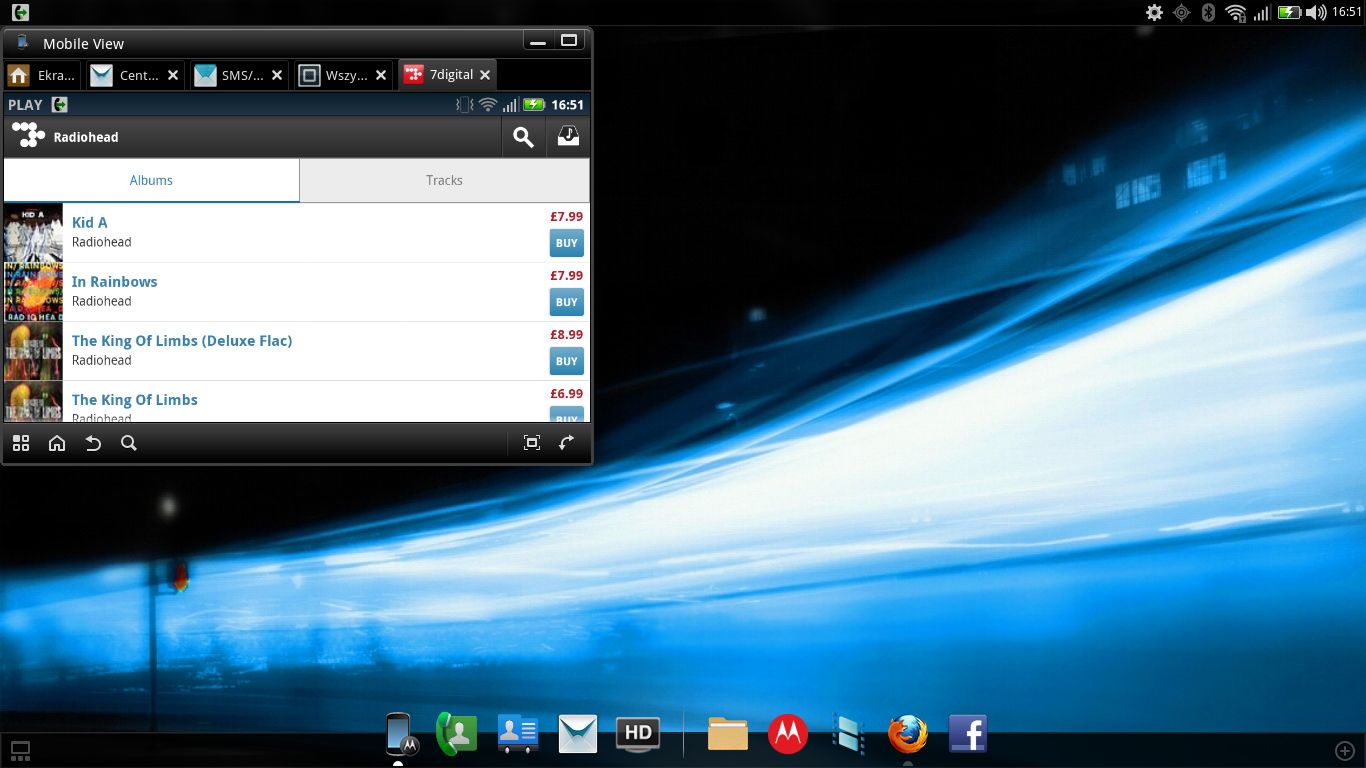Tap the 7digital logo next to Radiohead
1366x768 pixels.
coord(28,136)
